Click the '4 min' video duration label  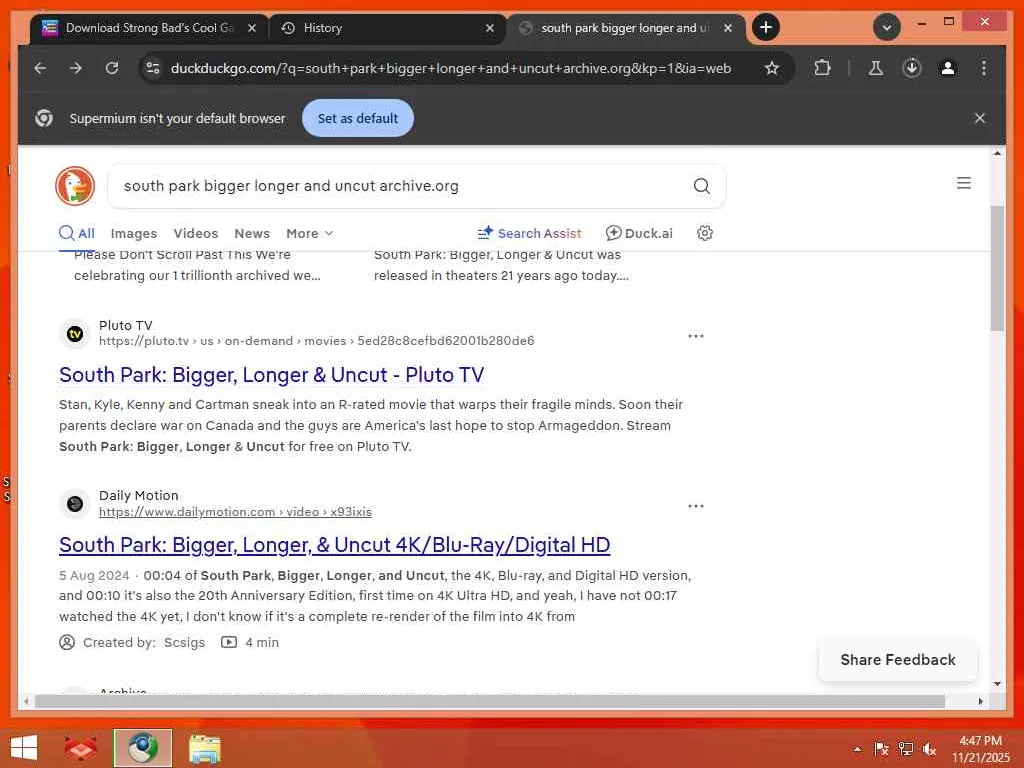[x=262, y=642]
